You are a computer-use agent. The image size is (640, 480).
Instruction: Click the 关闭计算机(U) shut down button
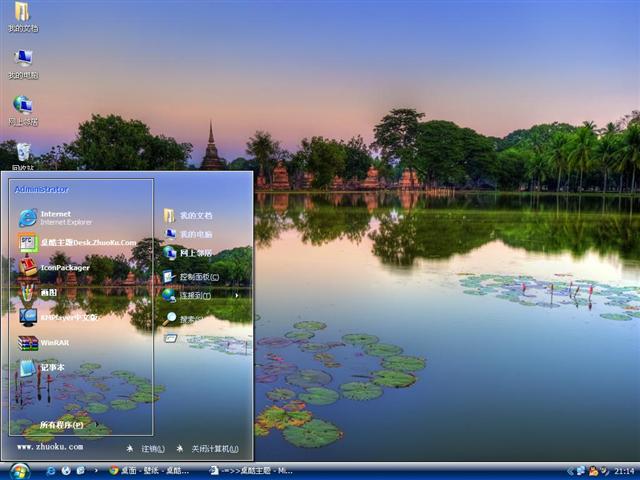coord(208,449)
